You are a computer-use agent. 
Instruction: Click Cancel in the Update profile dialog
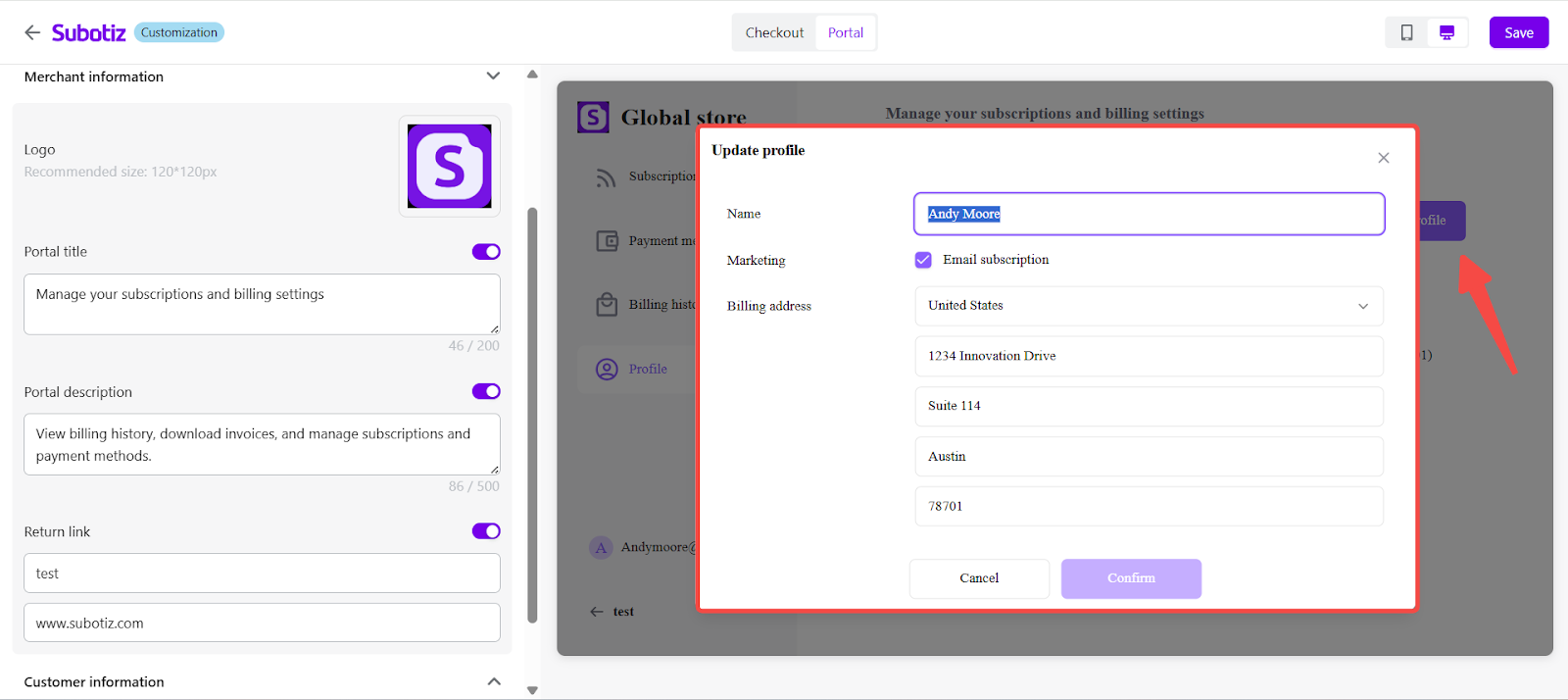pyautogui.click(x=979, y=578)
